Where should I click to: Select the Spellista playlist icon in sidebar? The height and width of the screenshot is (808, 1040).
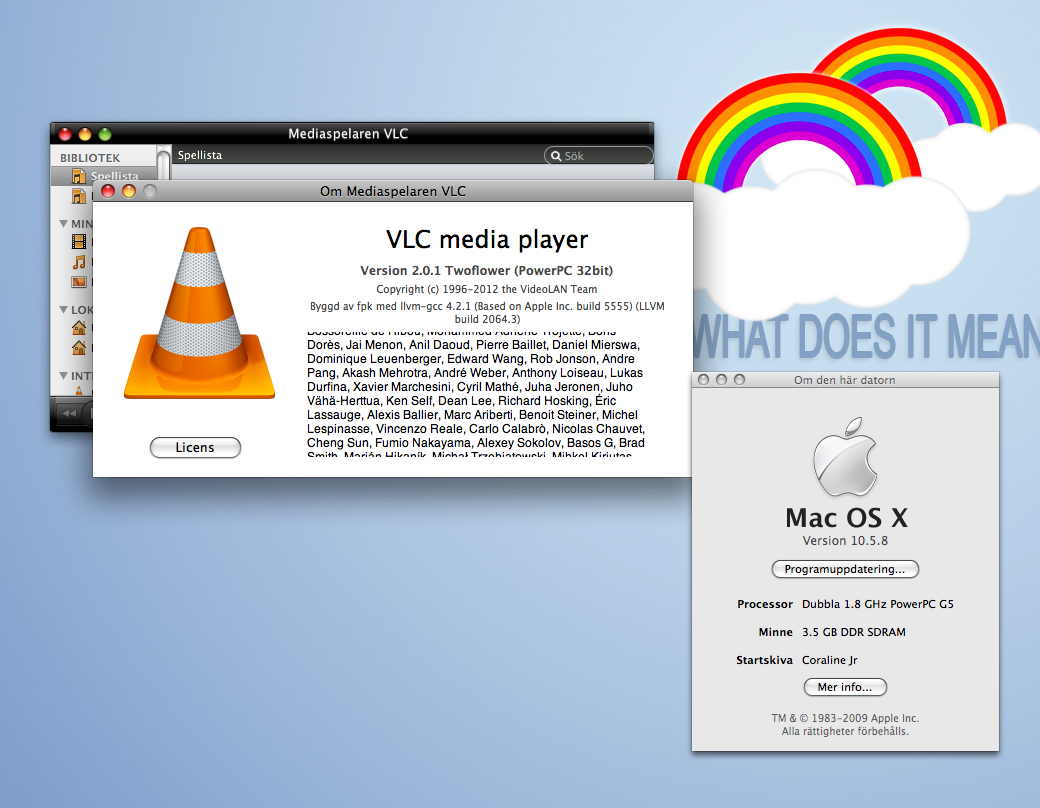(78, 176)
